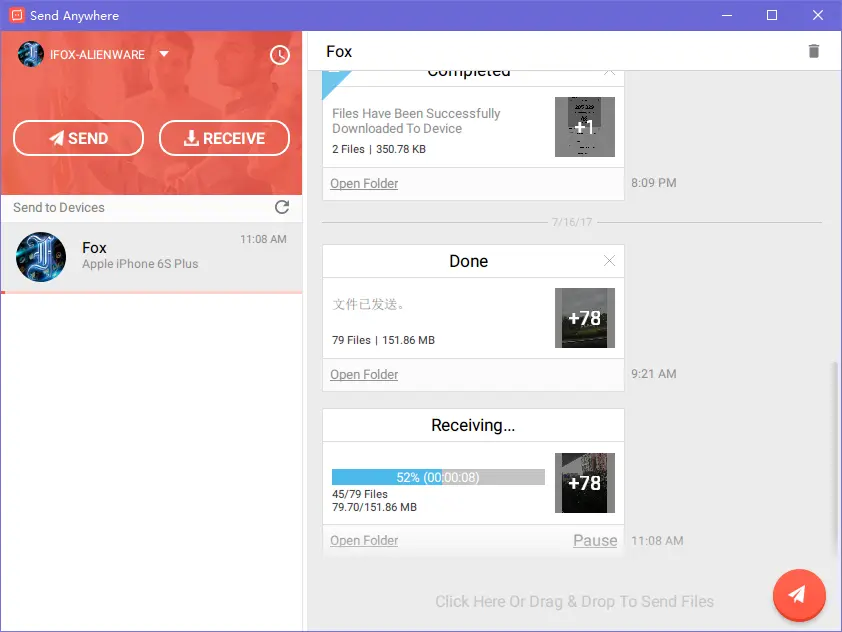
Task: Refresh the Send to Devices list
Action: pos(282,207)
